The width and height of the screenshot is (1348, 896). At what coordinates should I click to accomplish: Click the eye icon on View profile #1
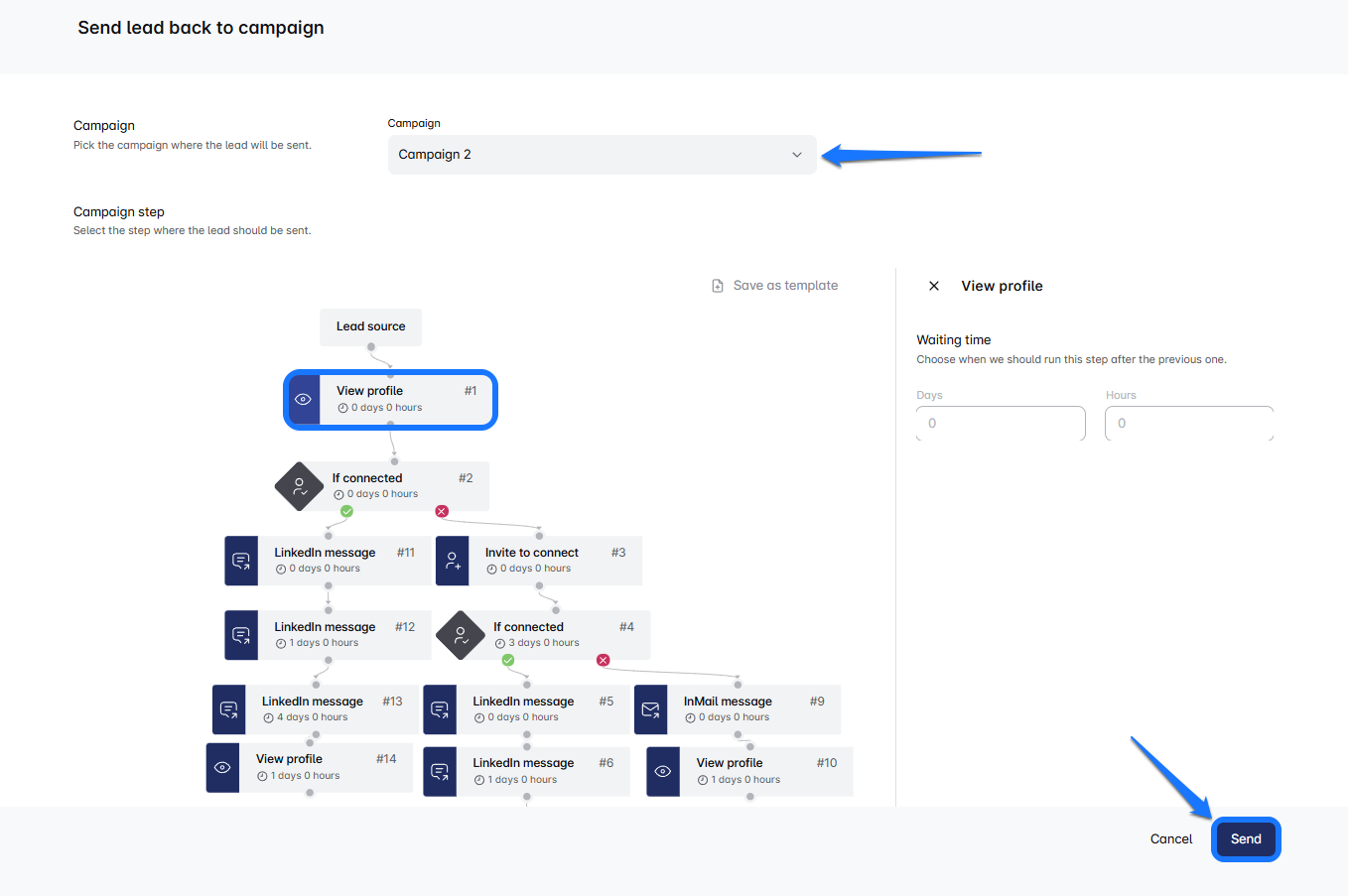click(x=304, y=400)
